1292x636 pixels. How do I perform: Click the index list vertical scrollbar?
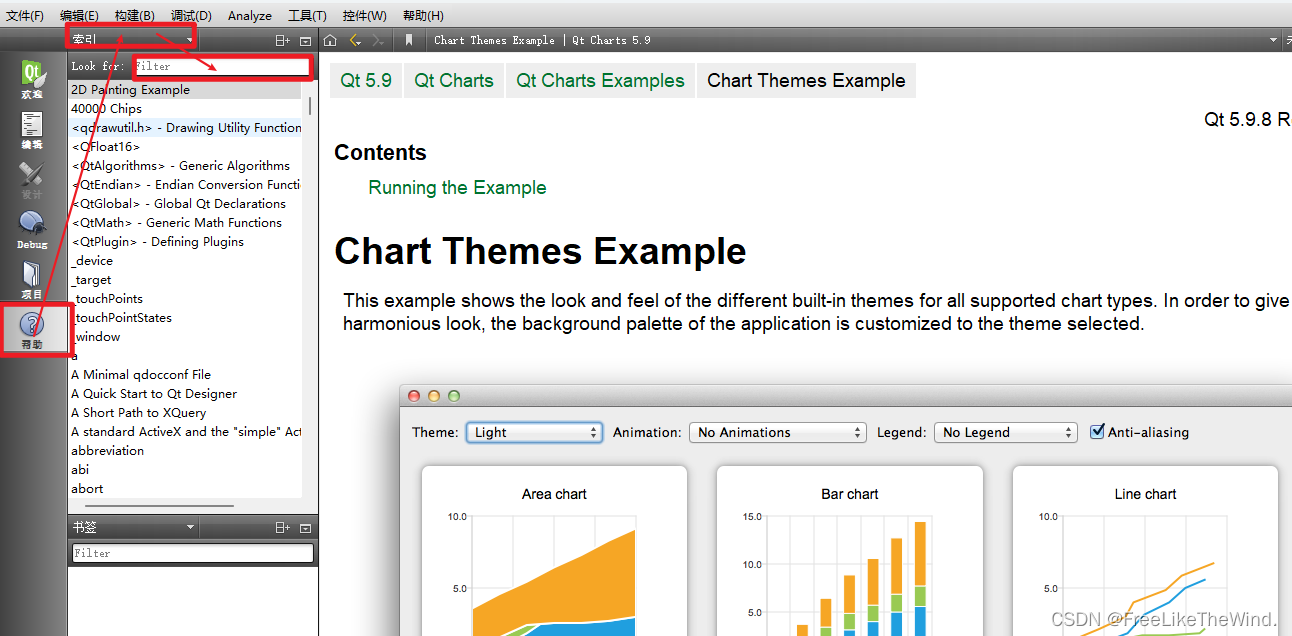[309, 105]
